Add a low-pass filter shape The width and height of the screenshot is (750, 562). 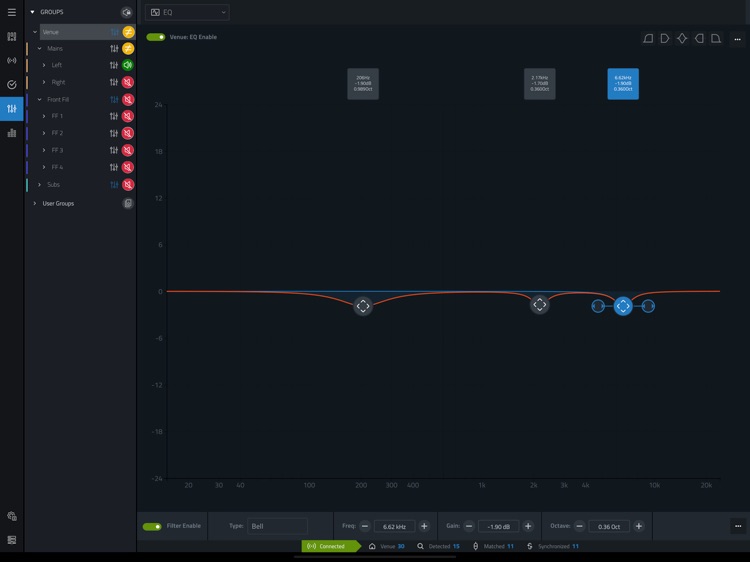click(716, 38)
